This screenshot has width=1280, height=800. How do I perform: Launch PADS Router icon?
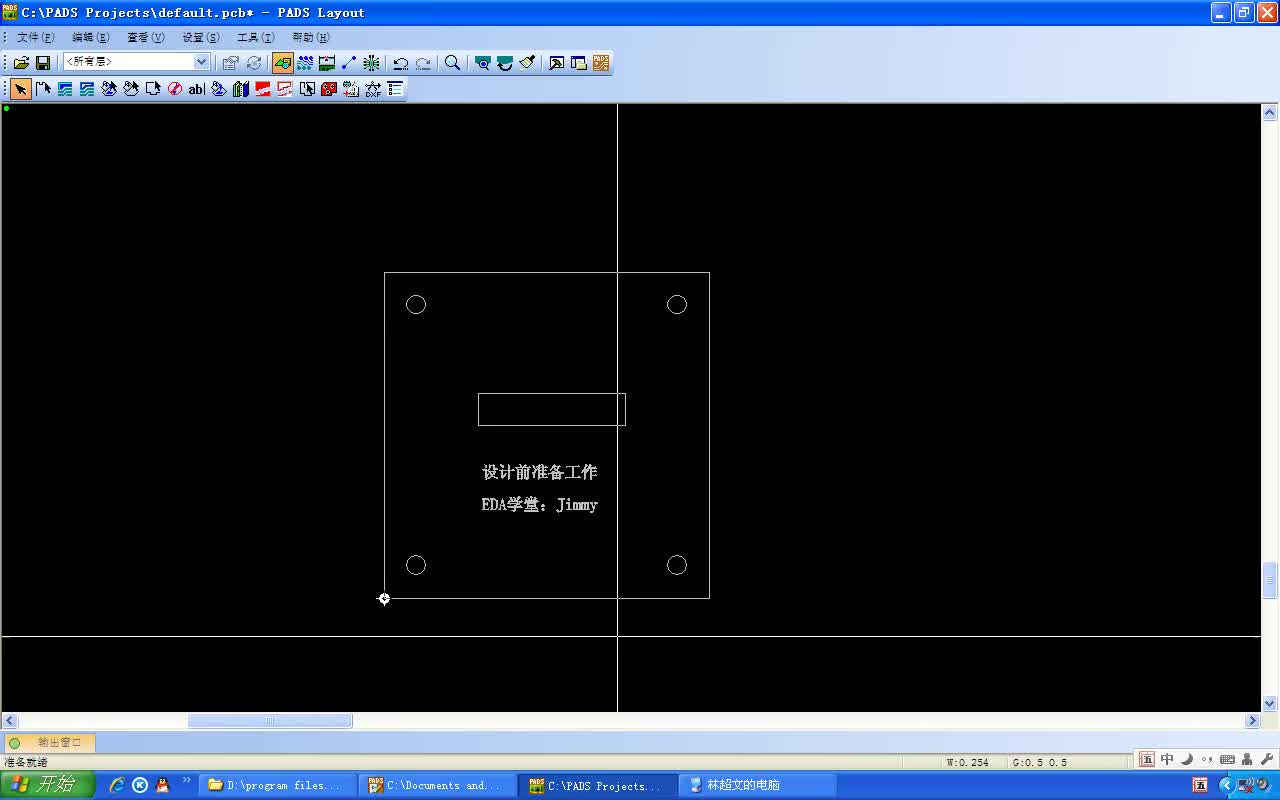(x=601, y=62)
